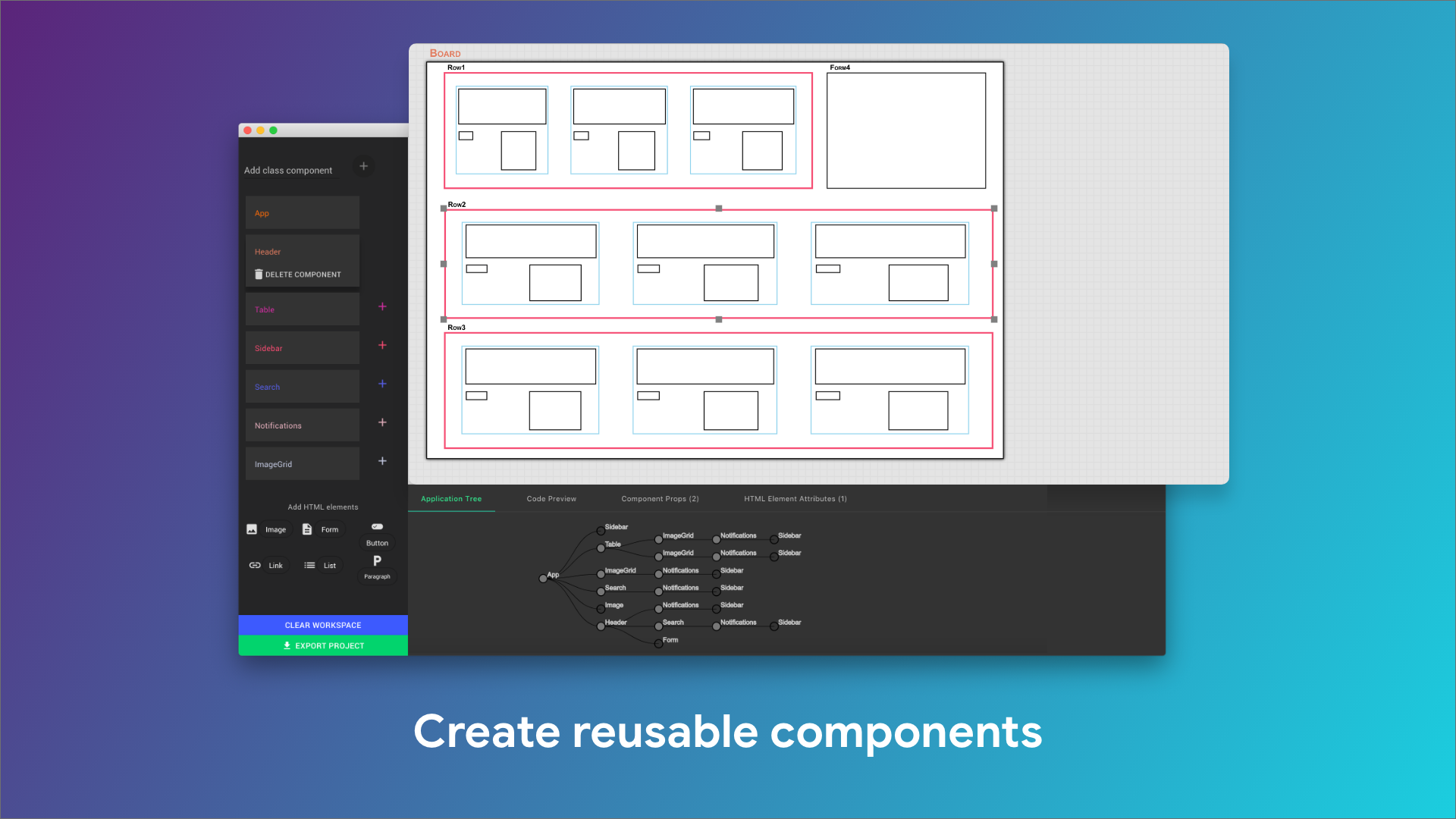The width and height of the screenshot is (1456, 819).
Task: Click DELETE COMPONENT under Header
Action: point(298,275)
